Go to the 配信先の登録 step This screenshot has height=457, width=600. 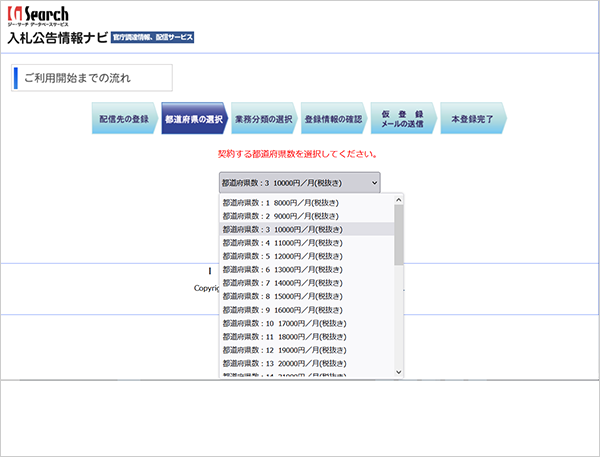click(x=125, y=118)
